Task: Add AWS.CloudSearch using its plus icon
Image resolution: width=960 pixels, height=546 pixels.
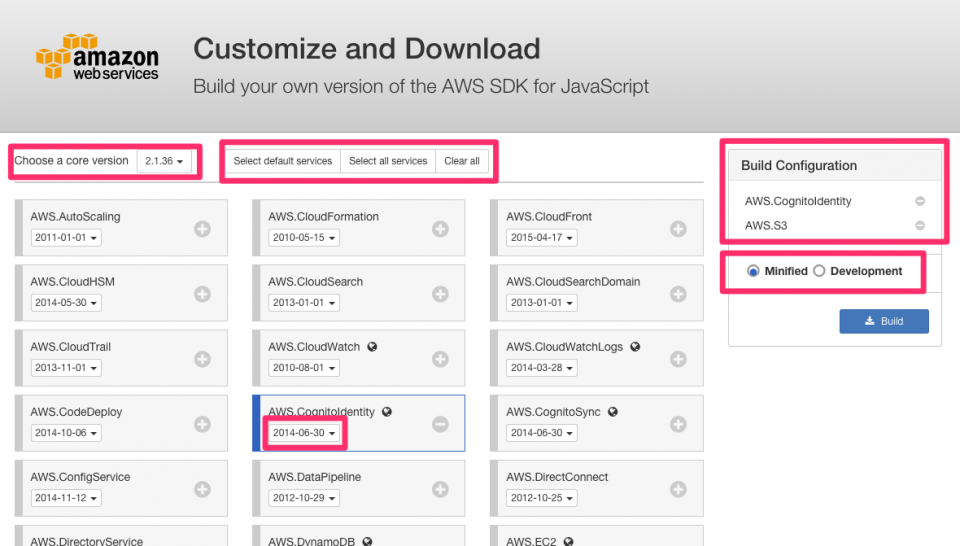Action: (x=440, y=294)
